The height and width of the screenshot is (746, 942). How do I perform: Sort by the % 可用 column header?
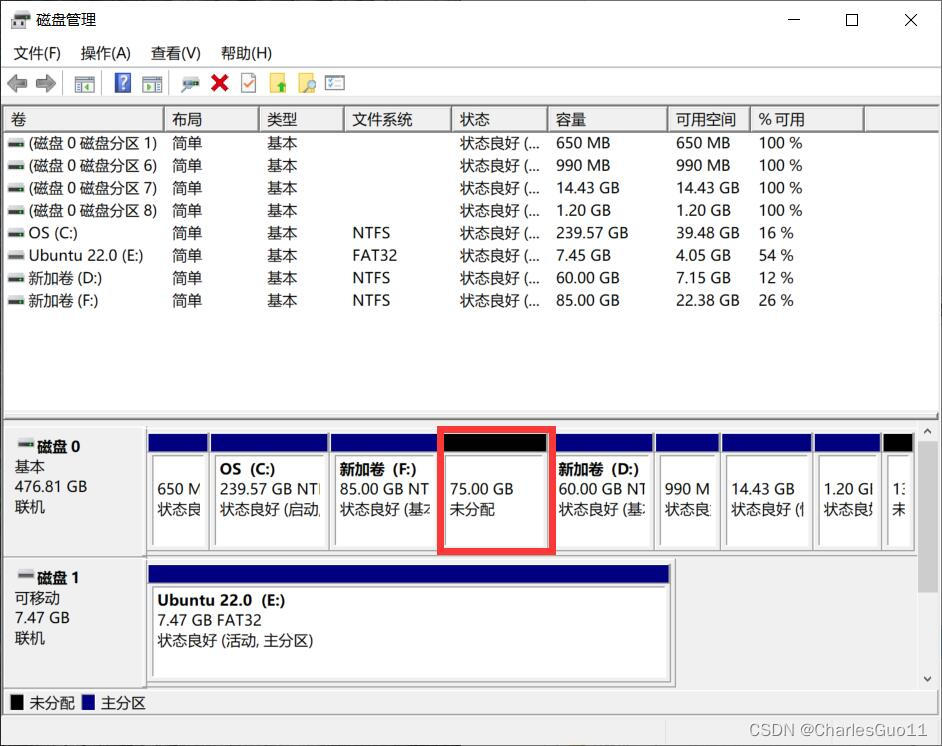click(x=807, y=120)
